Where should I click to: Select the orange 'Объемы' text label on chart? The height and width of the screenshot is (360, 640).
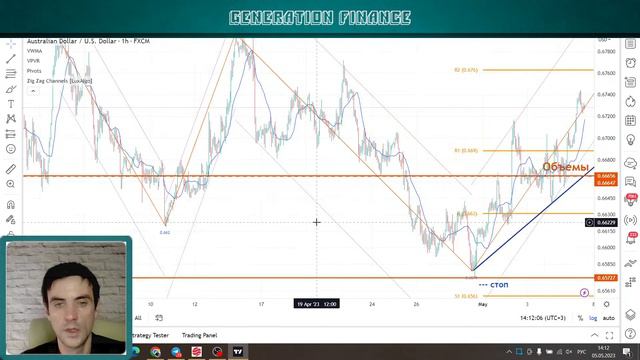point(565,167)
